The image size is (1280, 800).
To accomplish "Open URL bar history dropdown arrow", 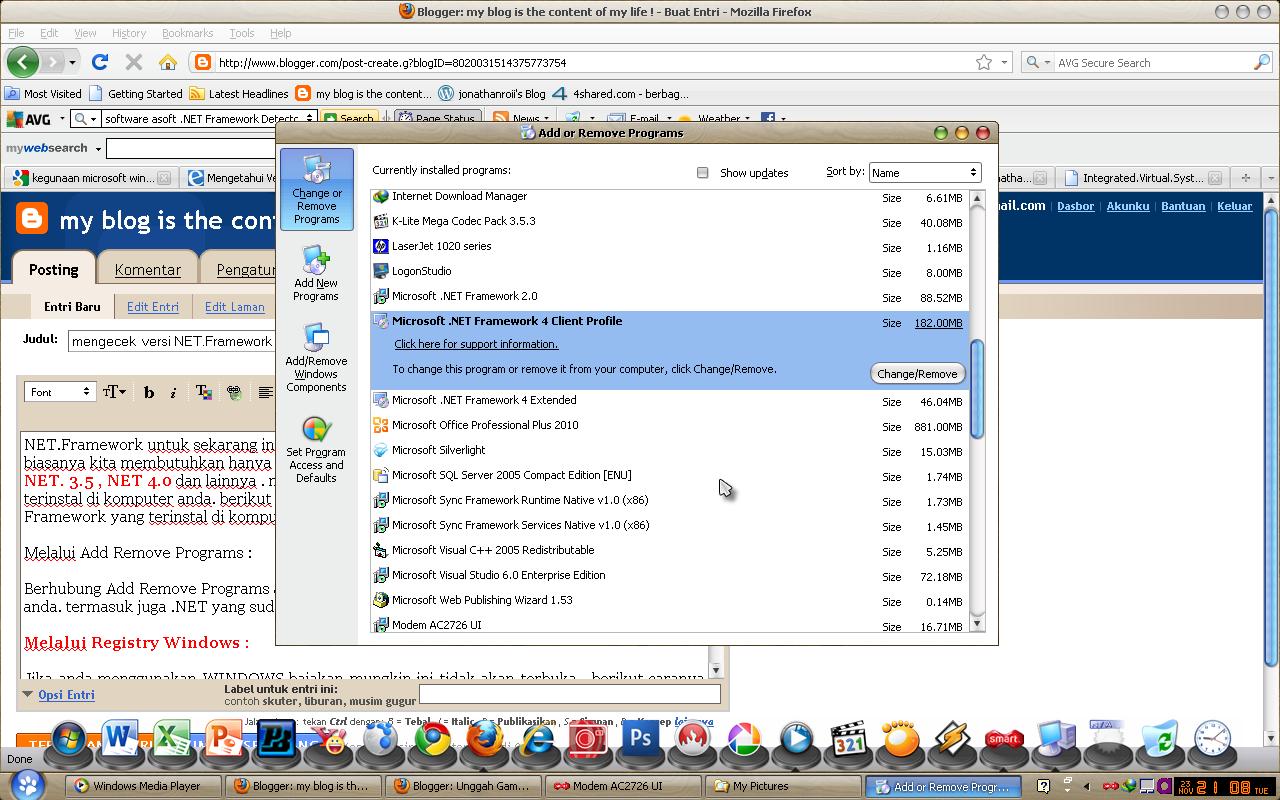I will click(1005, 62).
